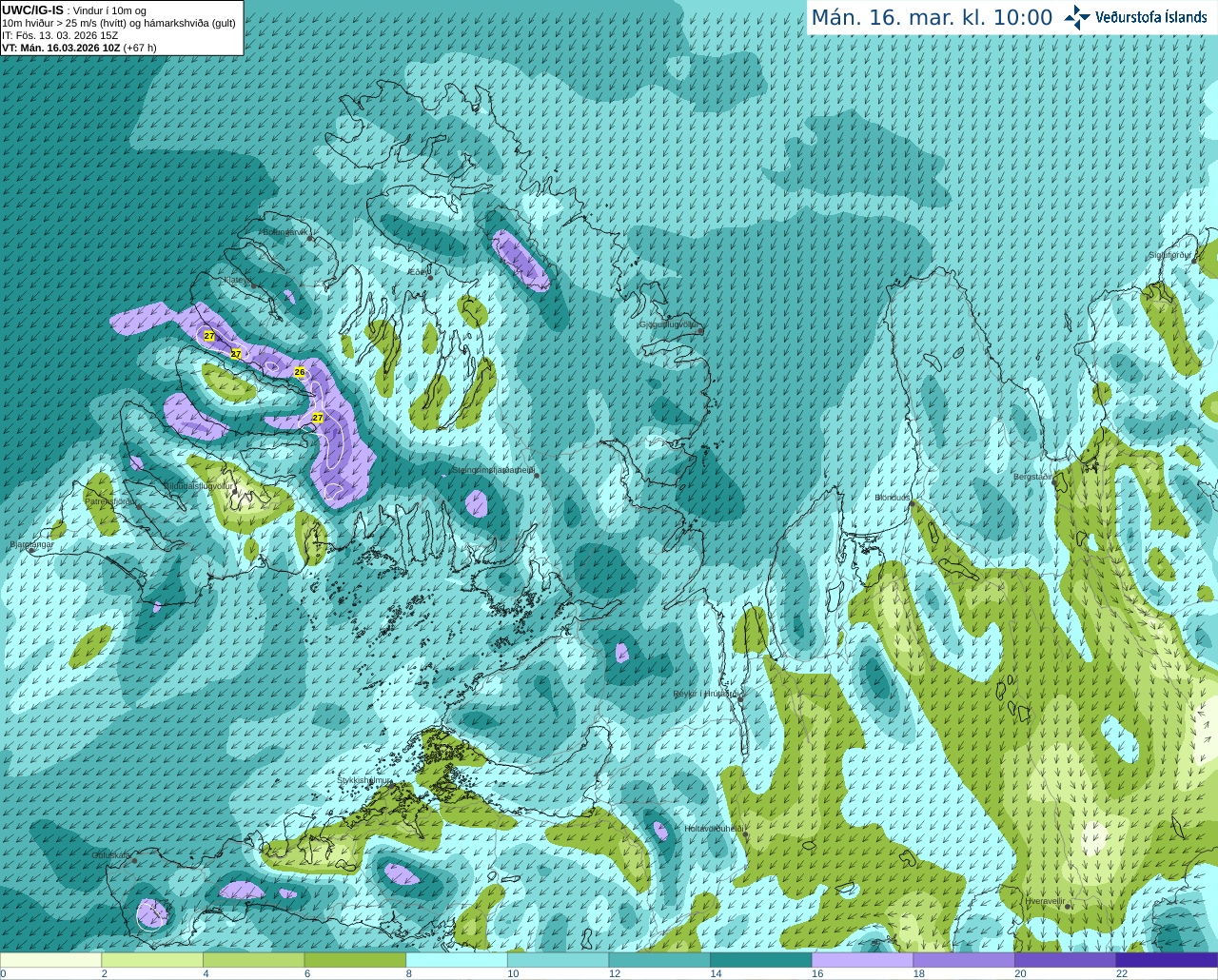1218x980 pixels.
Task: Click the Bolungarvík station label
Action: [x=284, y=232]
